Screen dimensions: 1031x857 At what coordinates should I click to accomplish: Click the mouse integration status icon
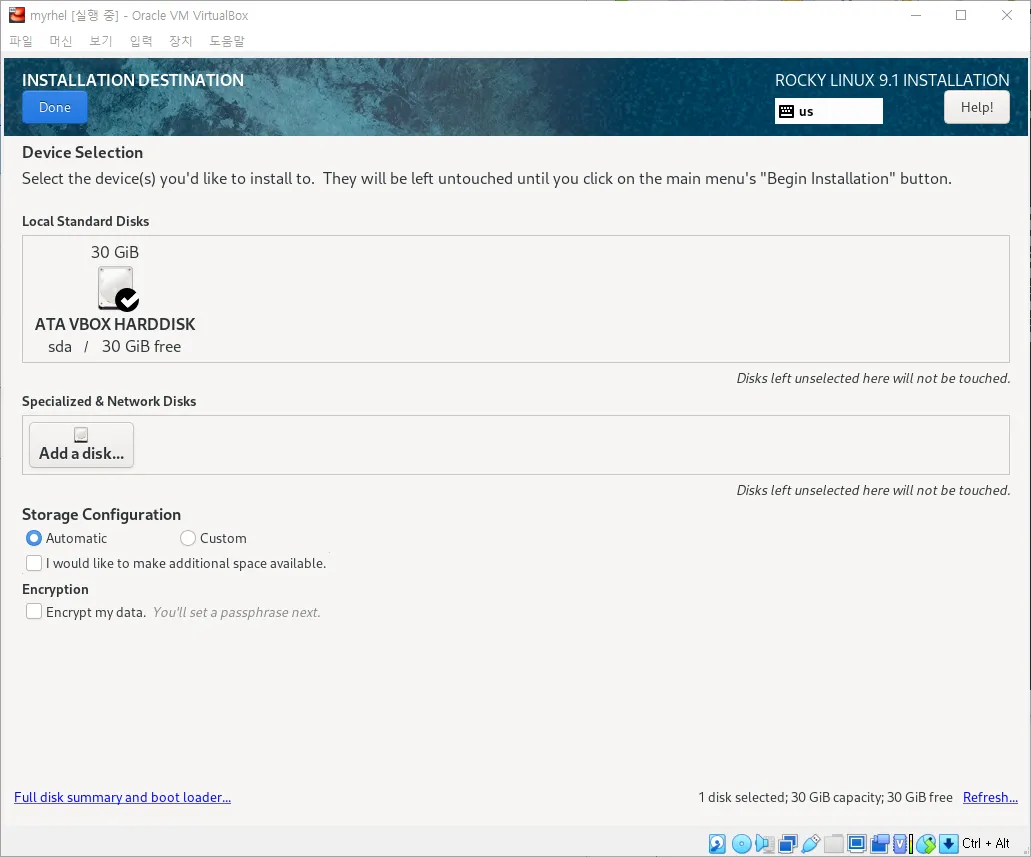(x=926, y=843)
